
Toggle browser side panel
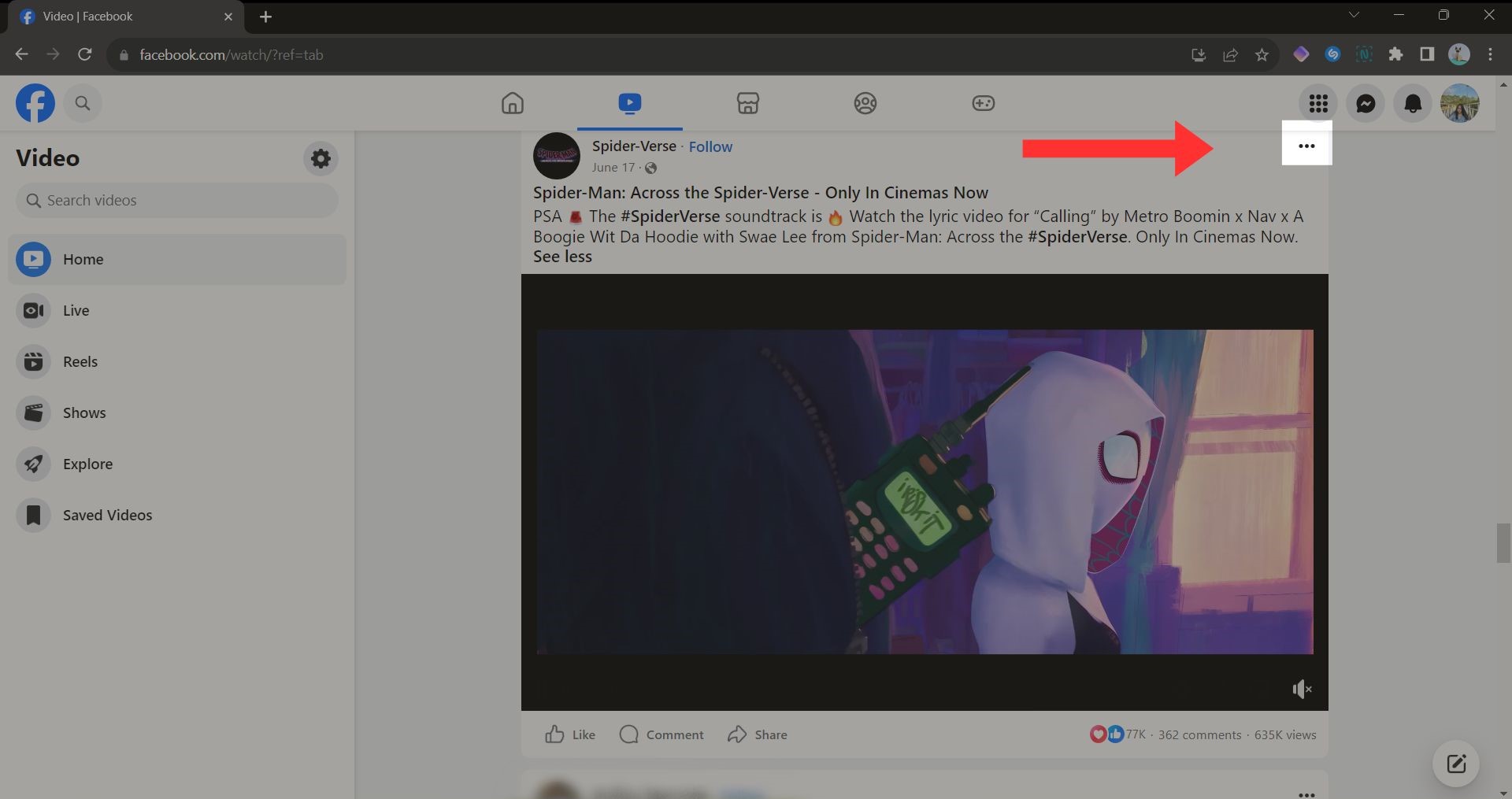(1427, 54)
